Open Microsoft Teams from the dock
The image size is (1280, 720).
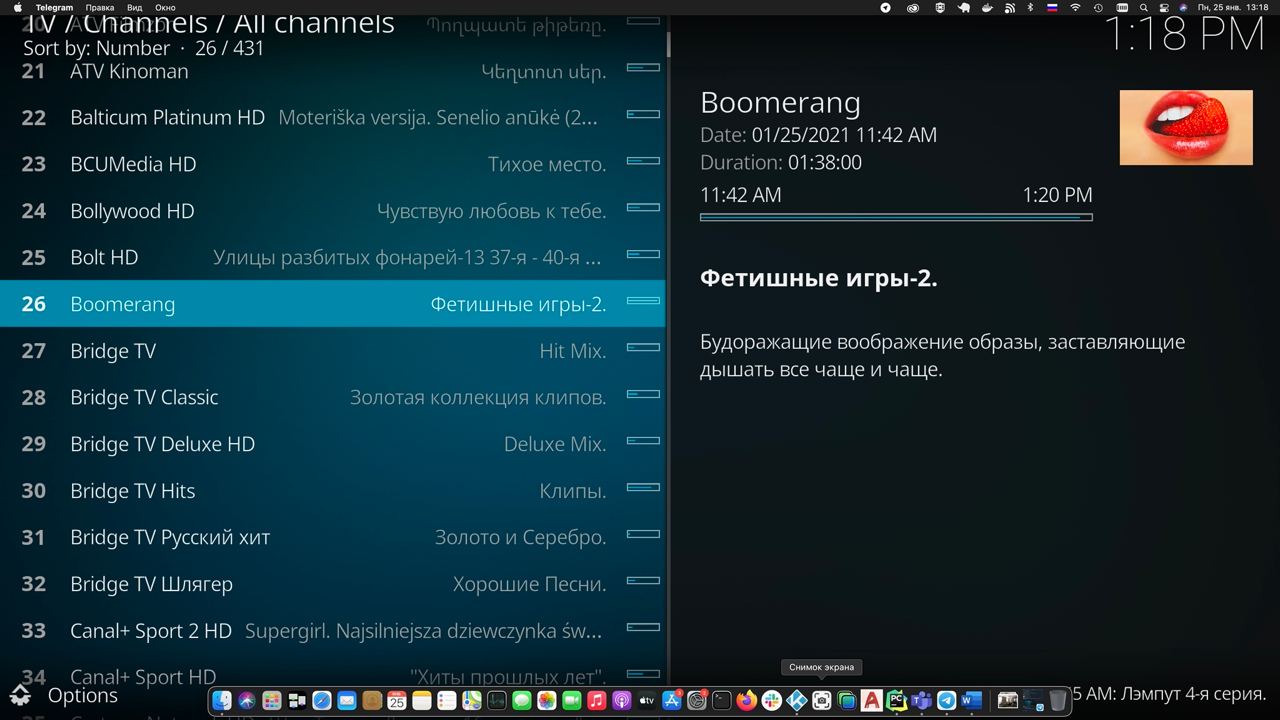[920, 701]
